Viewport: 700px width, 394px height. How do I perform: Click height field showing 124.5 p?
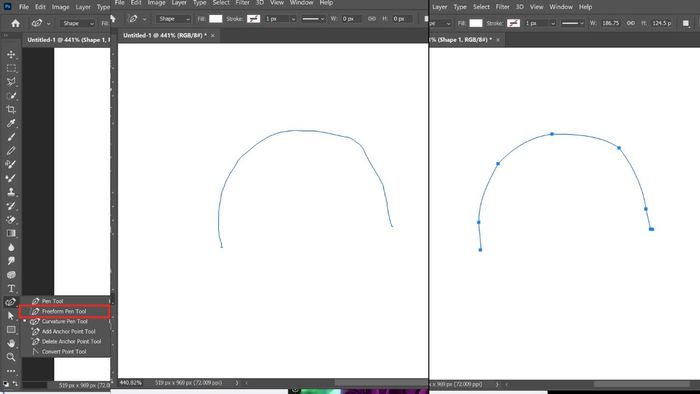point(661,23)
